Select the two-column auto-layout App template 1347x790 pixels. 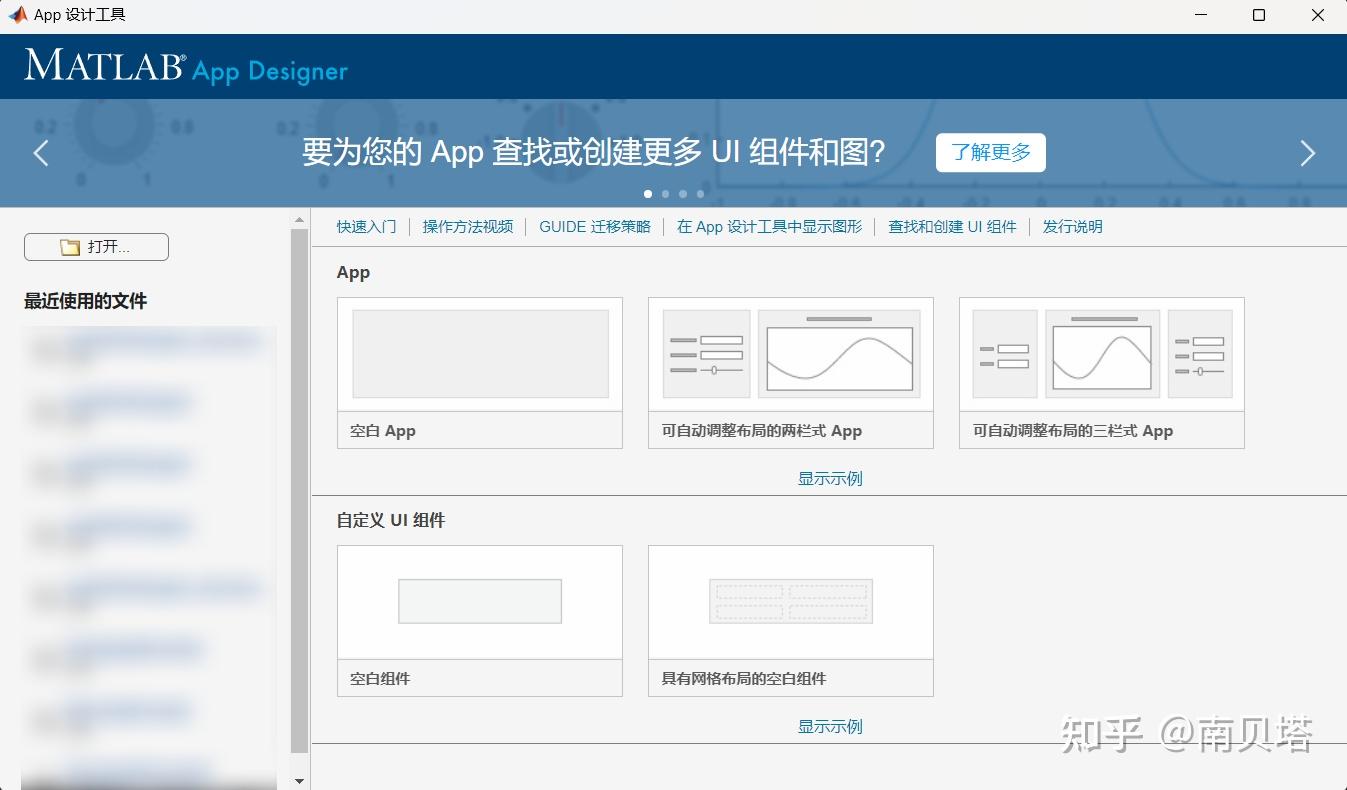tap(790, 372)
